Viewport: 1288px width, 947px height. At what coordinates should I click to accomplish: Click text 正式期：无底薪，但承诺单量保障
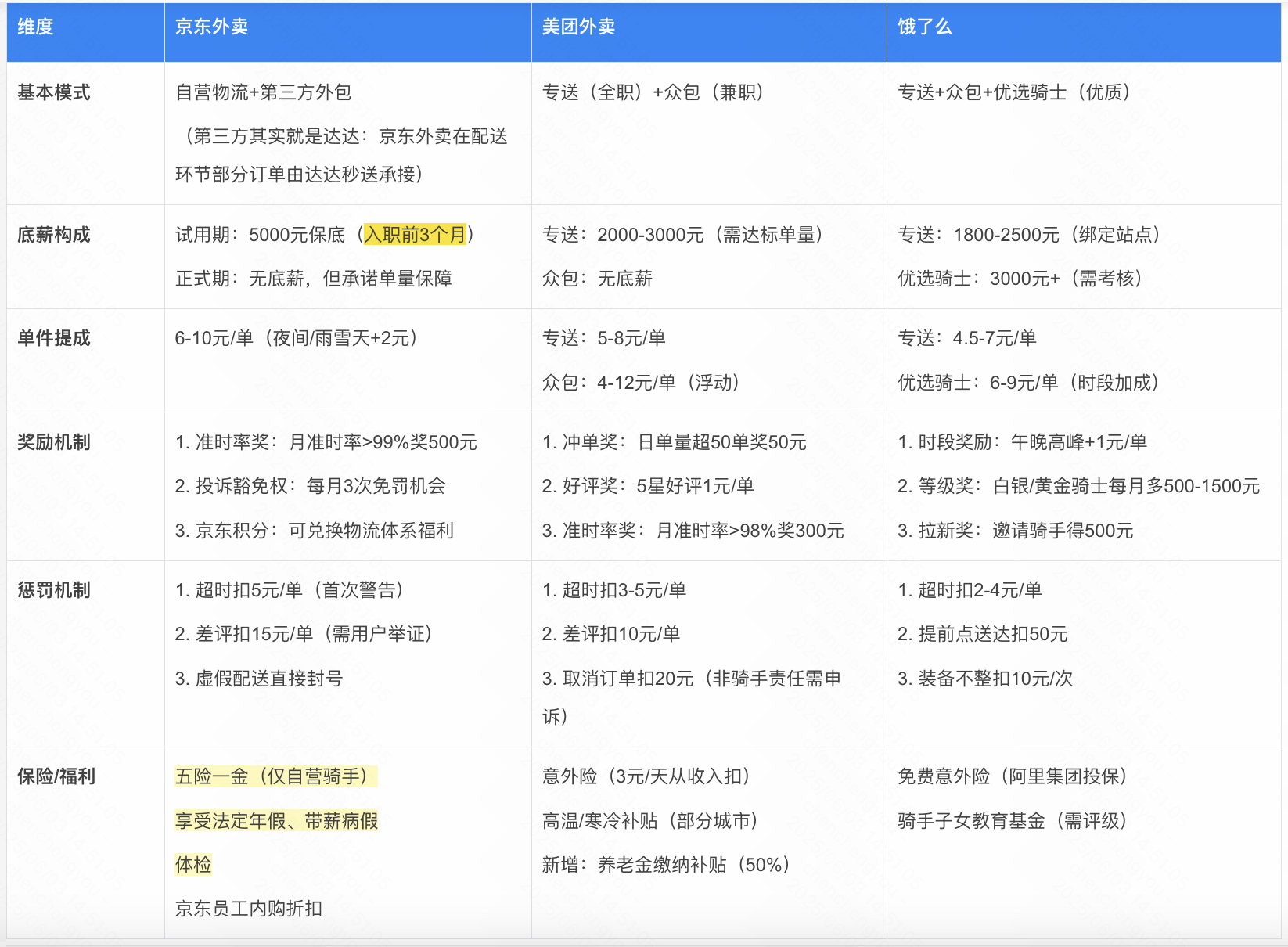point(313,279)
